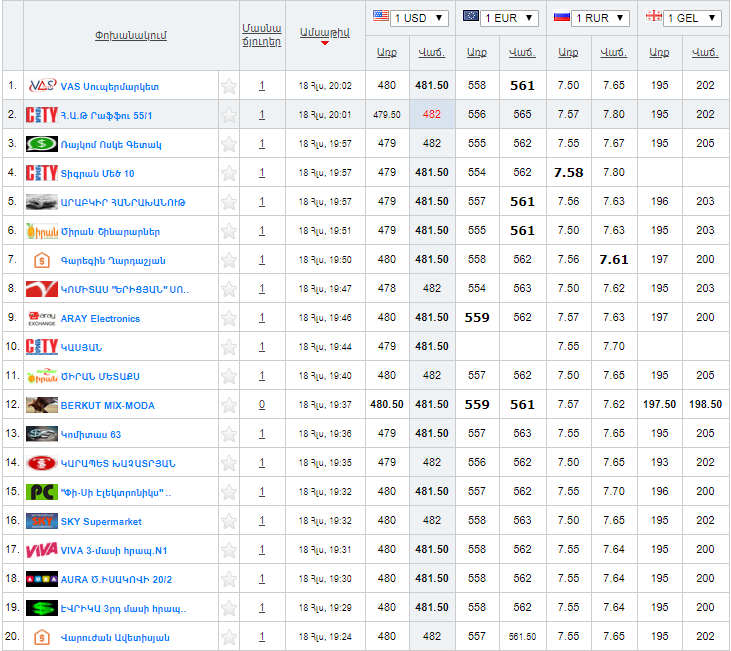Click the VIVA logo
This screenshot has height=651, width=731.
pyautogui.click(x=42, y=550)
